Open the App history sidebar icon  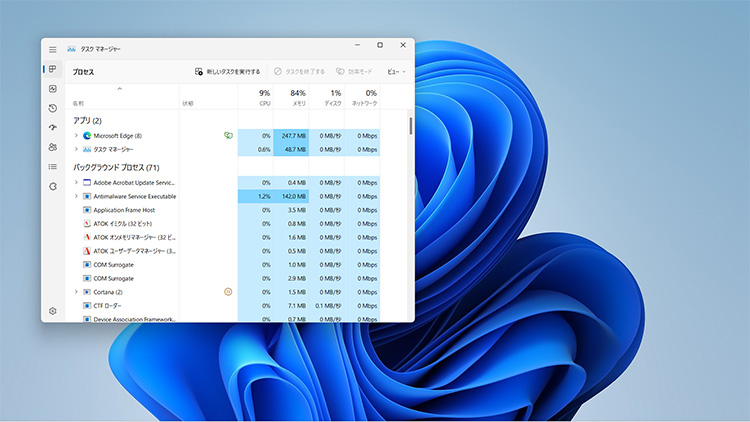pyautogui.click(x=53, y=108)
